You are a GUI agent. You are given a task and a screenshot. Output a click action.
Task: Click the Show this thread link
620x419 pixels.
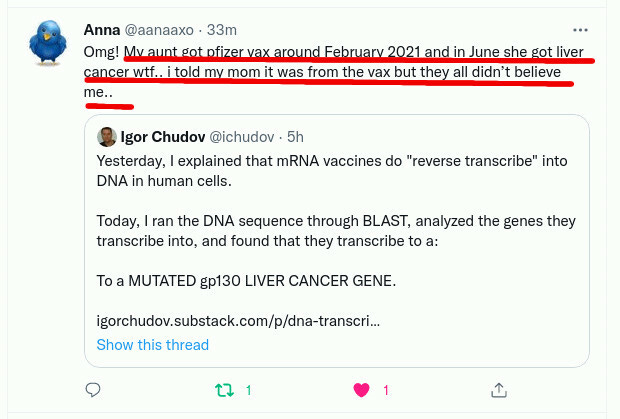pyautogui.click(x=153, y=345)
